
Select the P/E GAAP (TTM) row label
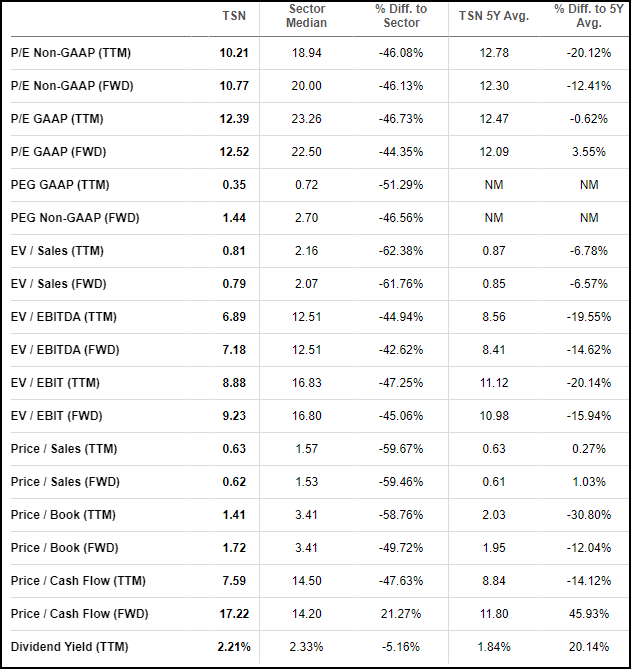[57, 119]
